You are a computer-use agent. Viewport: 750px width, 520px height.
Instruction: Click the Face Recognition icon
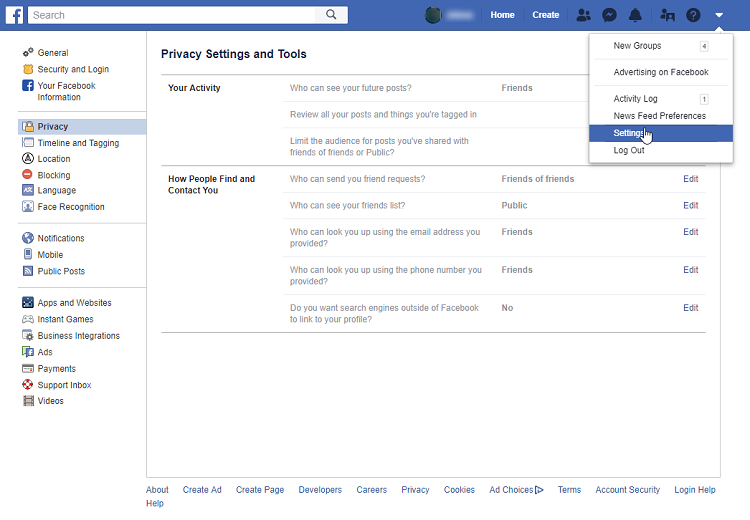coord(28,206)
